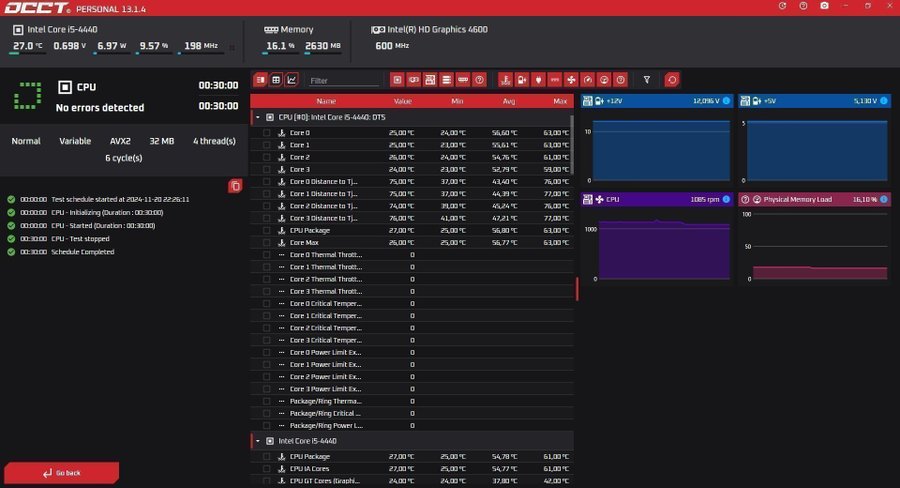Toggle the temperature sensors filter icon

(505, 80)
